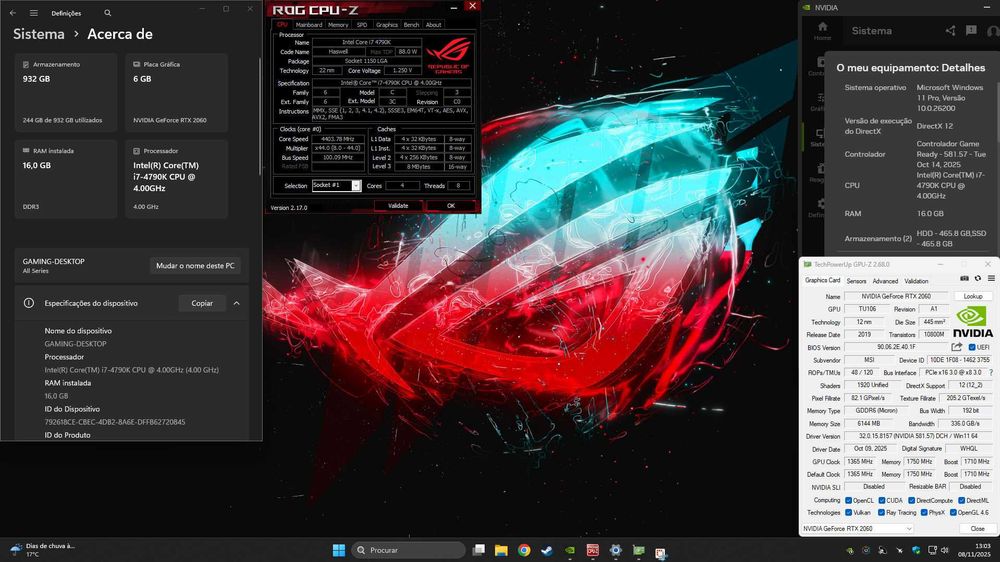Click the info icon beside Especificações do dispositivo
The width and height of the screenshot is (1000, 562).
click(29, 303)
